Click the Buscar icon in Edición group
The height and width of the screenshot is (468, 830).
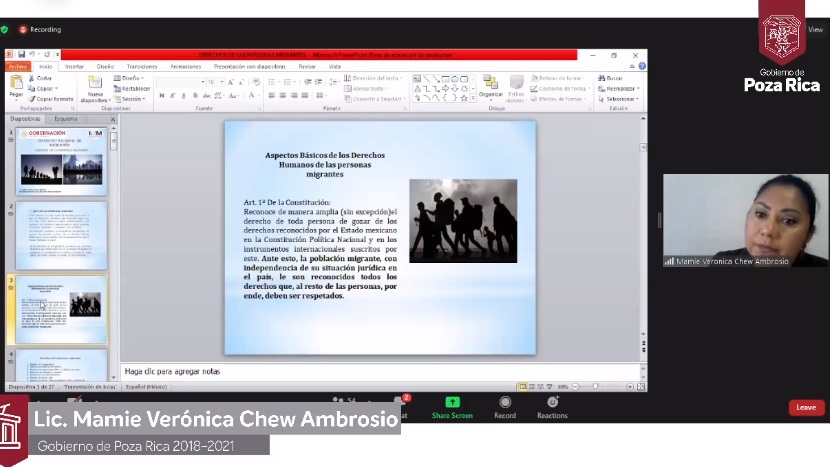click(612, 78)
